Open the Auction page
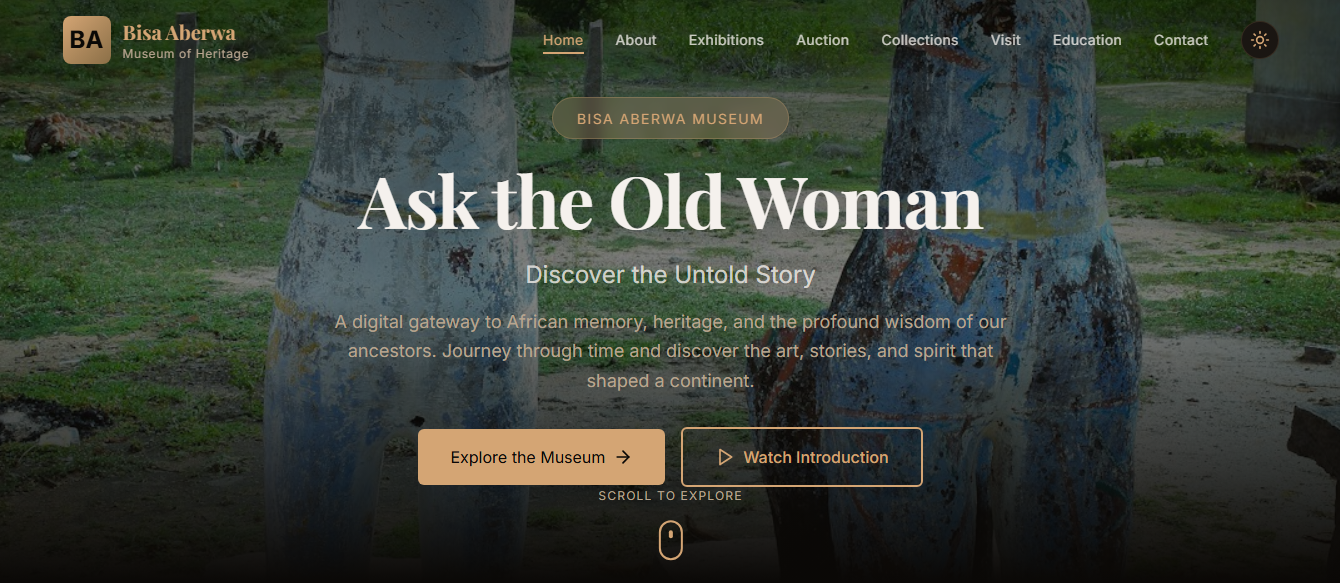The image size is (1340, 583). click(x=822, y=40)
